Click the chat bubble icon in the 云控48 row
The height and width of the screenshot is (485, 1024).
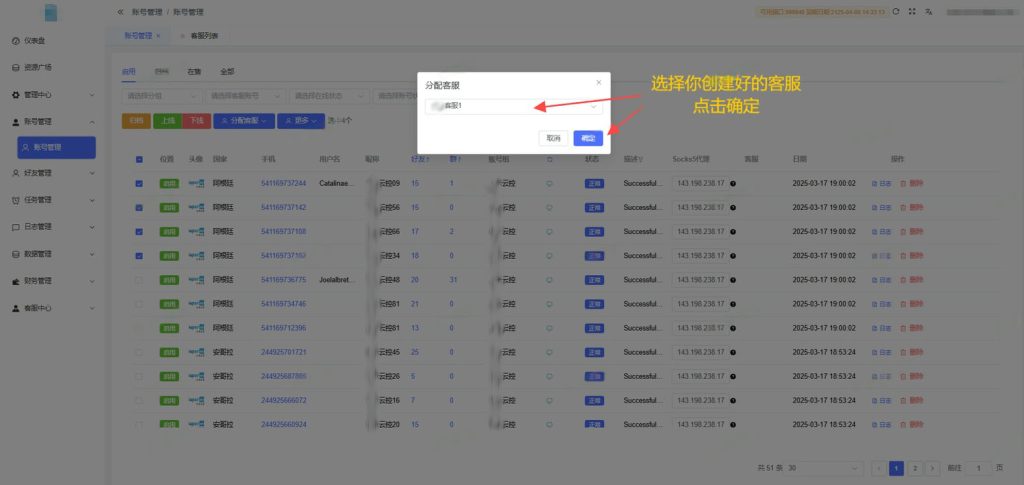(549, 280)
